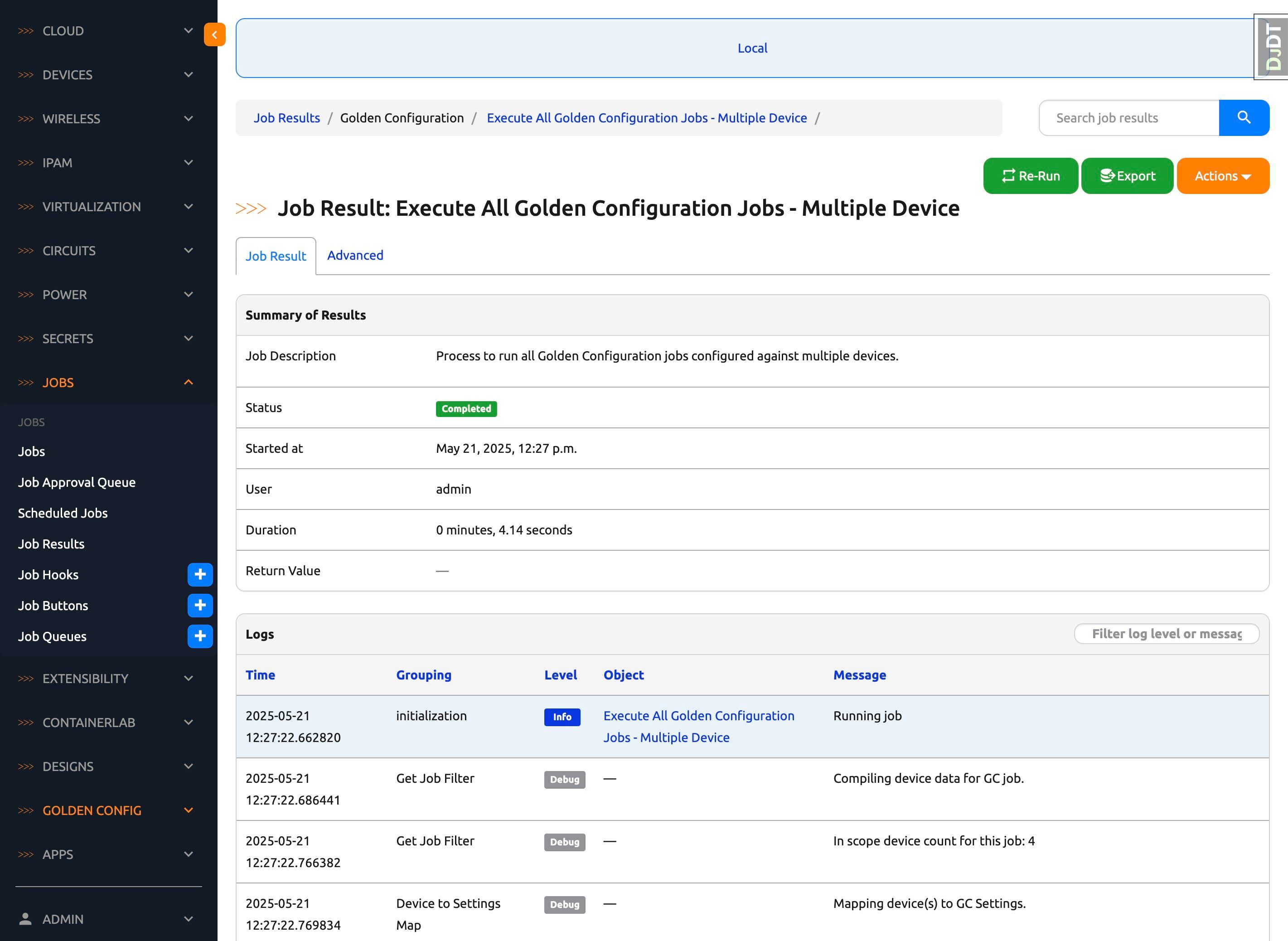This screenshot has height=941, width=1288.
Task: Add a new Job Button via plus icon
Action: click(200, 605)
